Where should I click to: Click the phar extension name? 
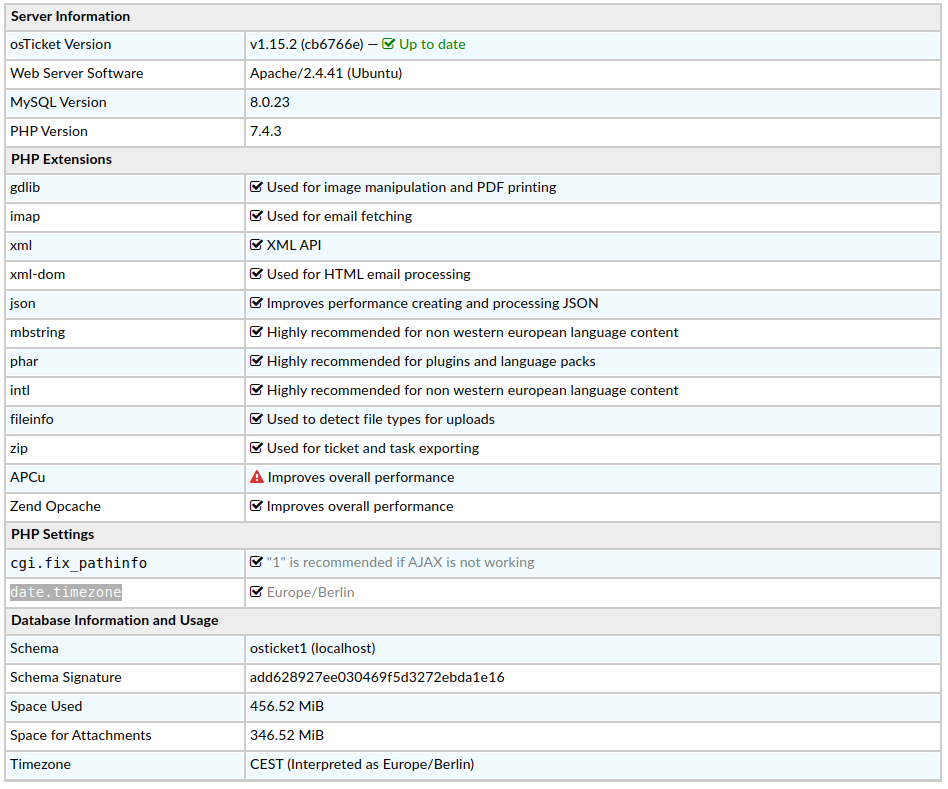[24, 362]
